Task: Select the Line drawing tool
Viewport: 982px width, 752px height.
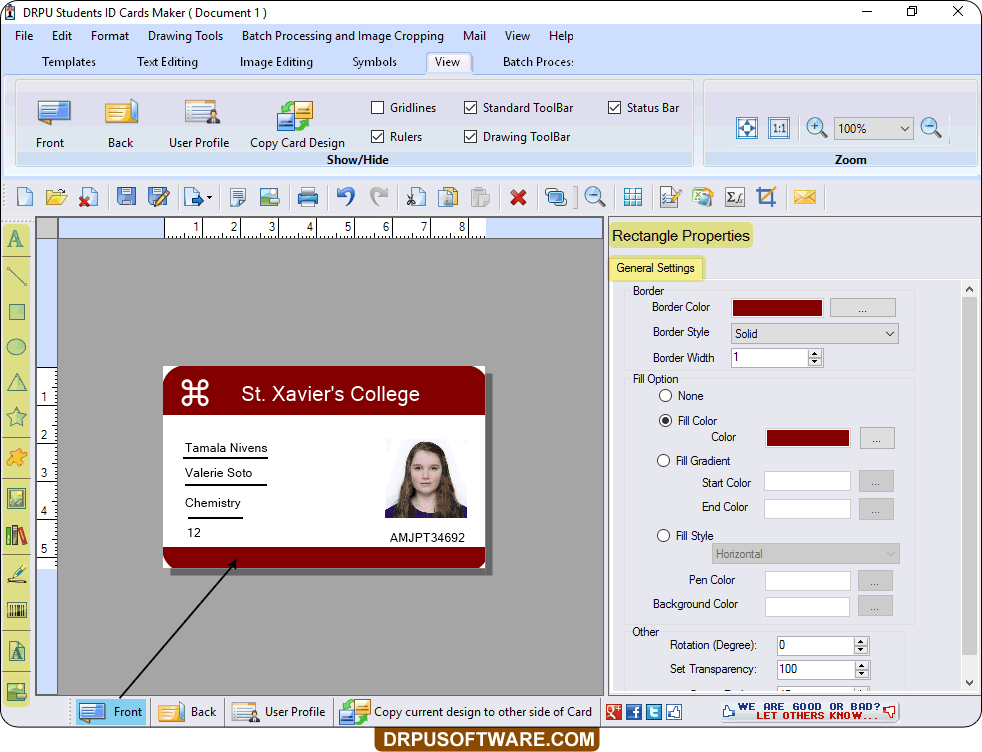Action: [16, 276]
